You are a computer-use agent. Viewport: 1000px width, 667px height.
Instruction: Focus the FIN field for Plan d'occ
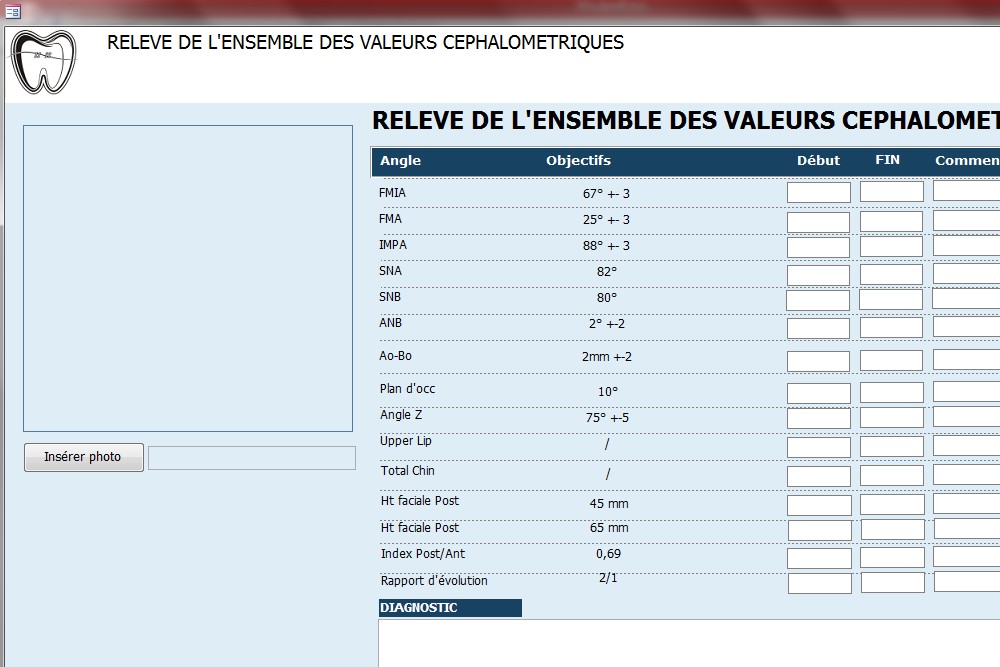[891, 393]
